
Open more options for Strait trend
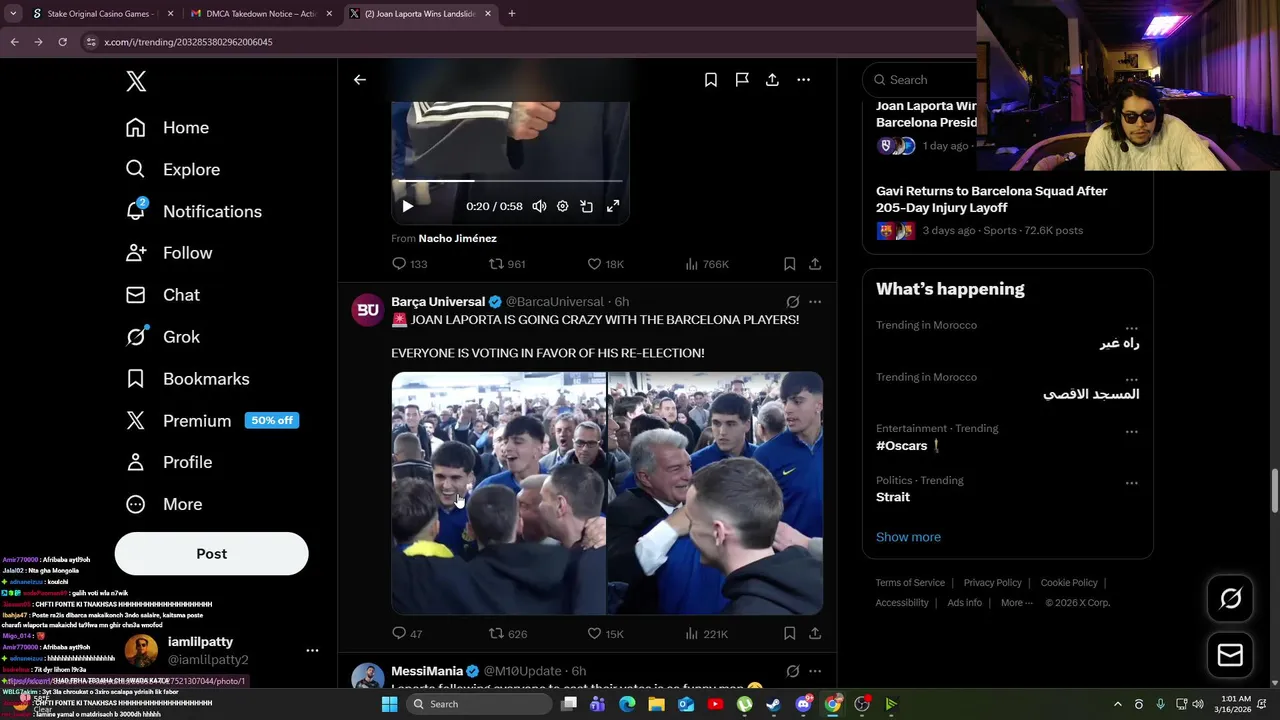(x=1131, y=483)
